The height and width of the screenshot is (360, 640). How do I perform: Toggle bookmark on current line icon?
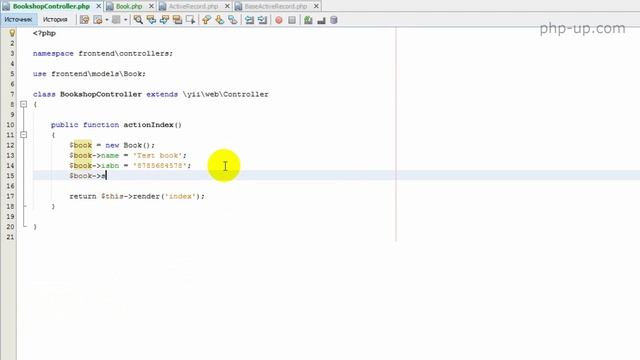233,20
